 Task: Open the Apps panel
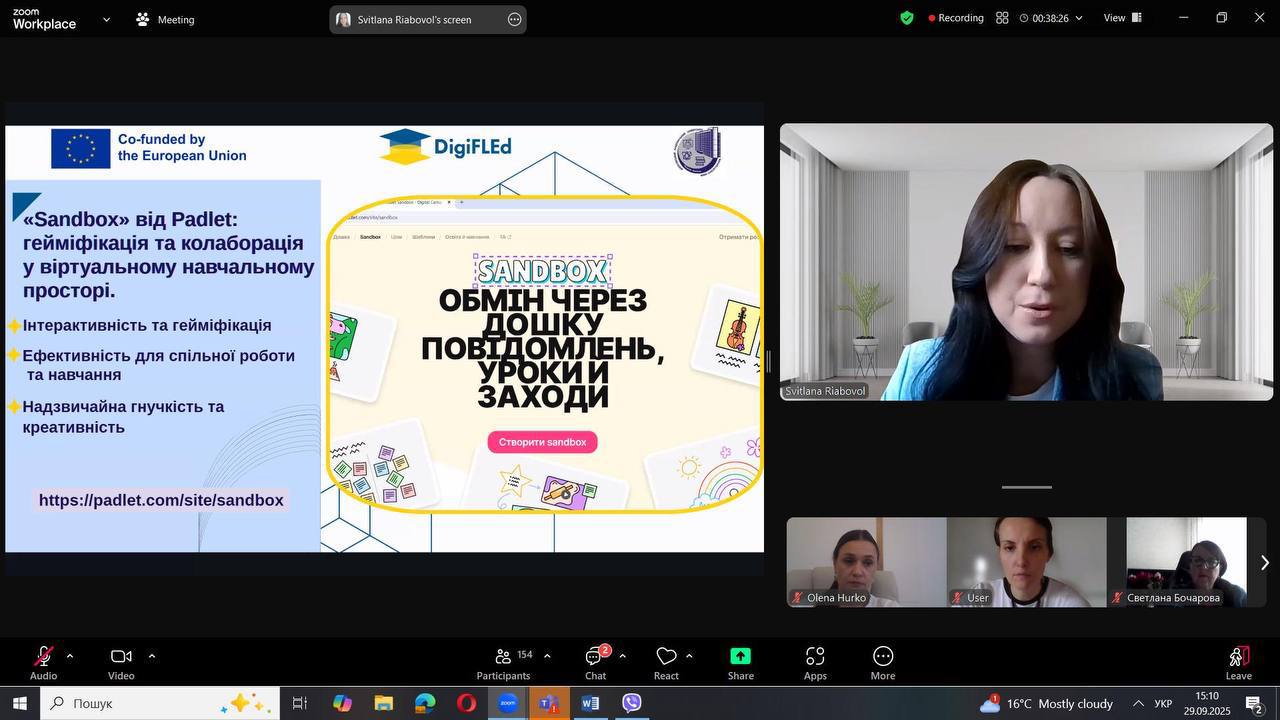[815, 662]
